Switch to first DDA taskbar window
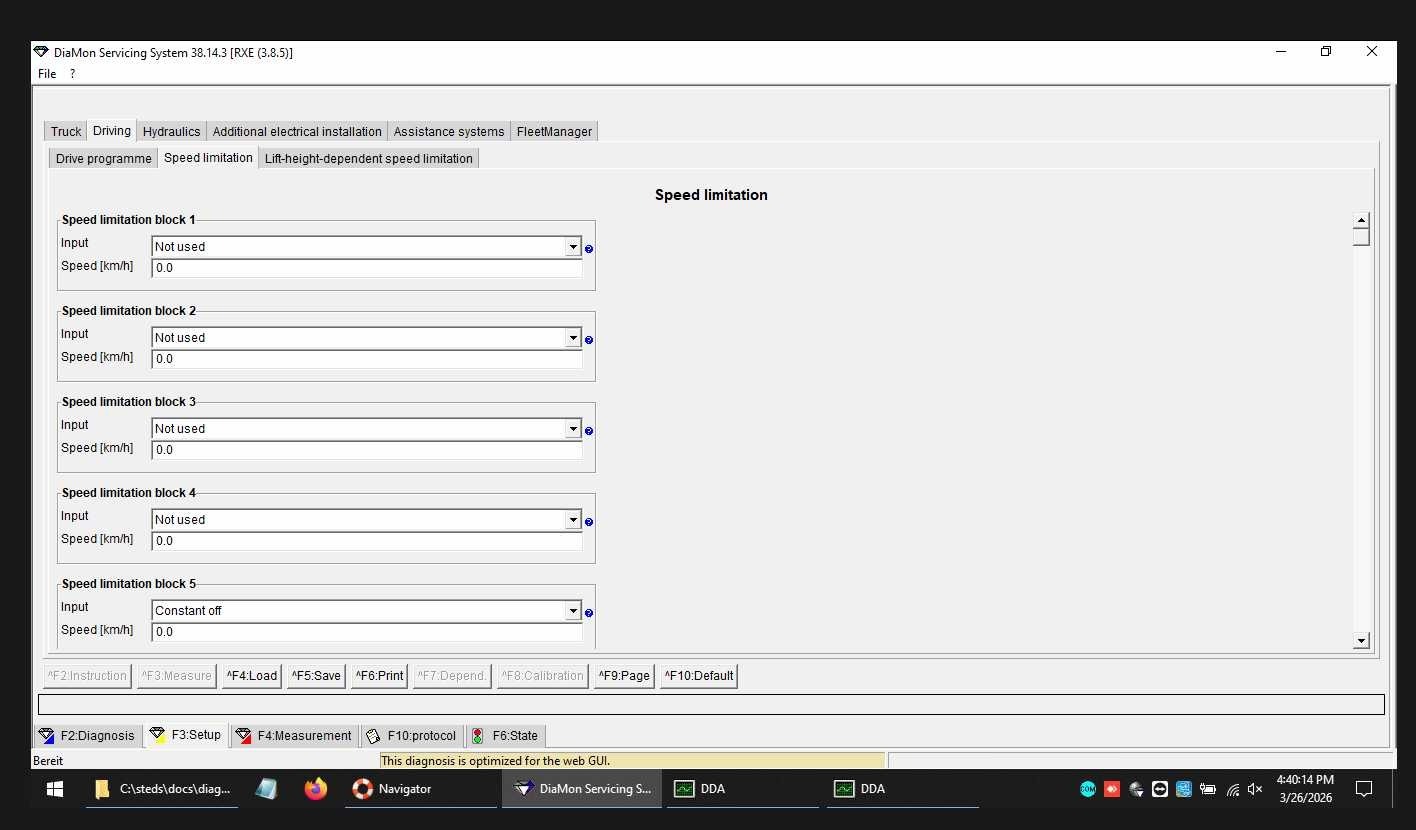This screenshot has width=1416, height=830. [743, 789]
